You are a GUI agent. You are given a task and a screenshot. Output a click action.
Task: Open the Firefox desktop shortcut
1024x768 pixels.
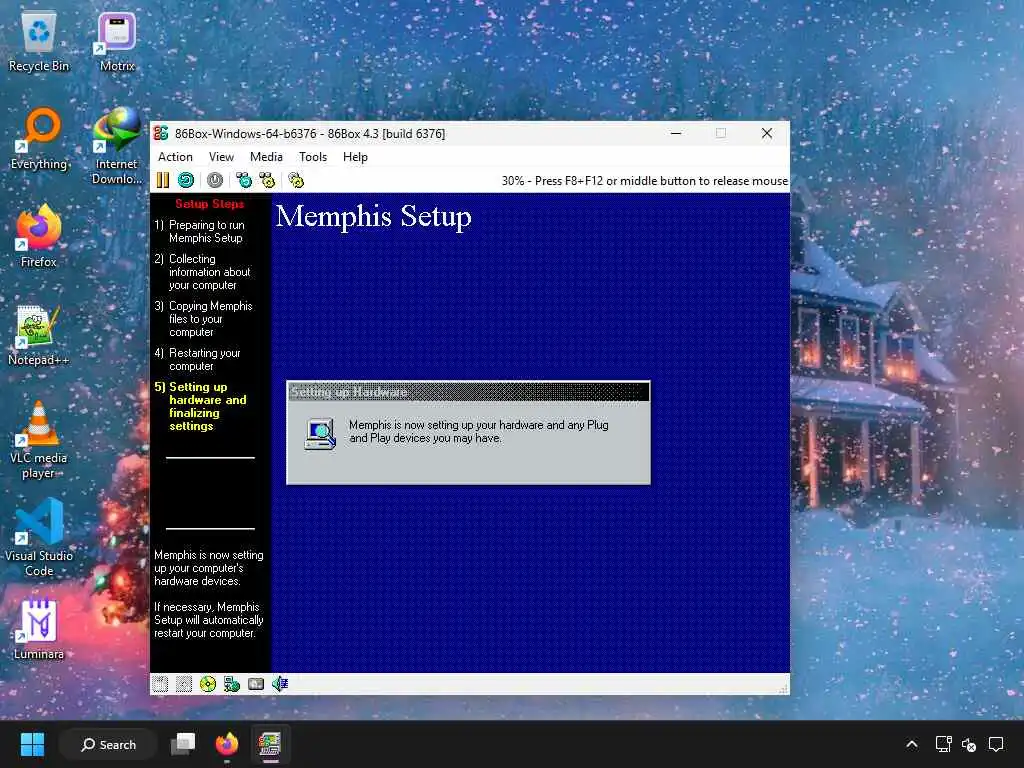pyautogui.click(x=39, y=236)
